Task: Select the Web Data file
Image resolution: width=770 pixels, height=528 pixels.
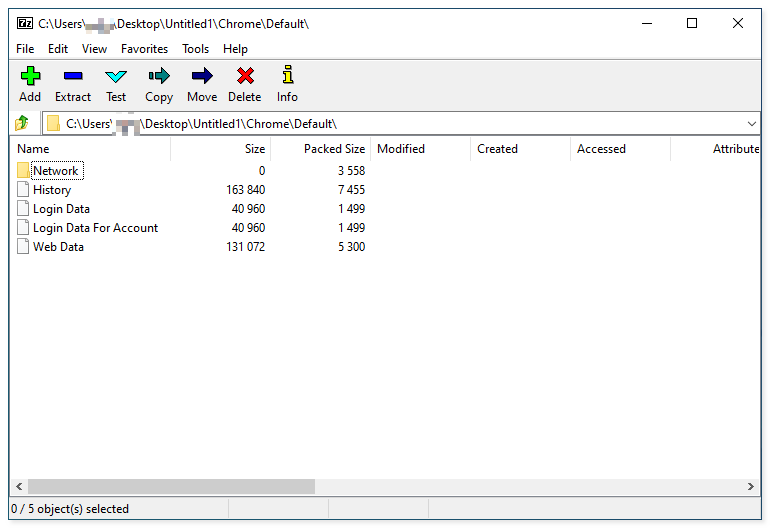Action: coord(58,247)
